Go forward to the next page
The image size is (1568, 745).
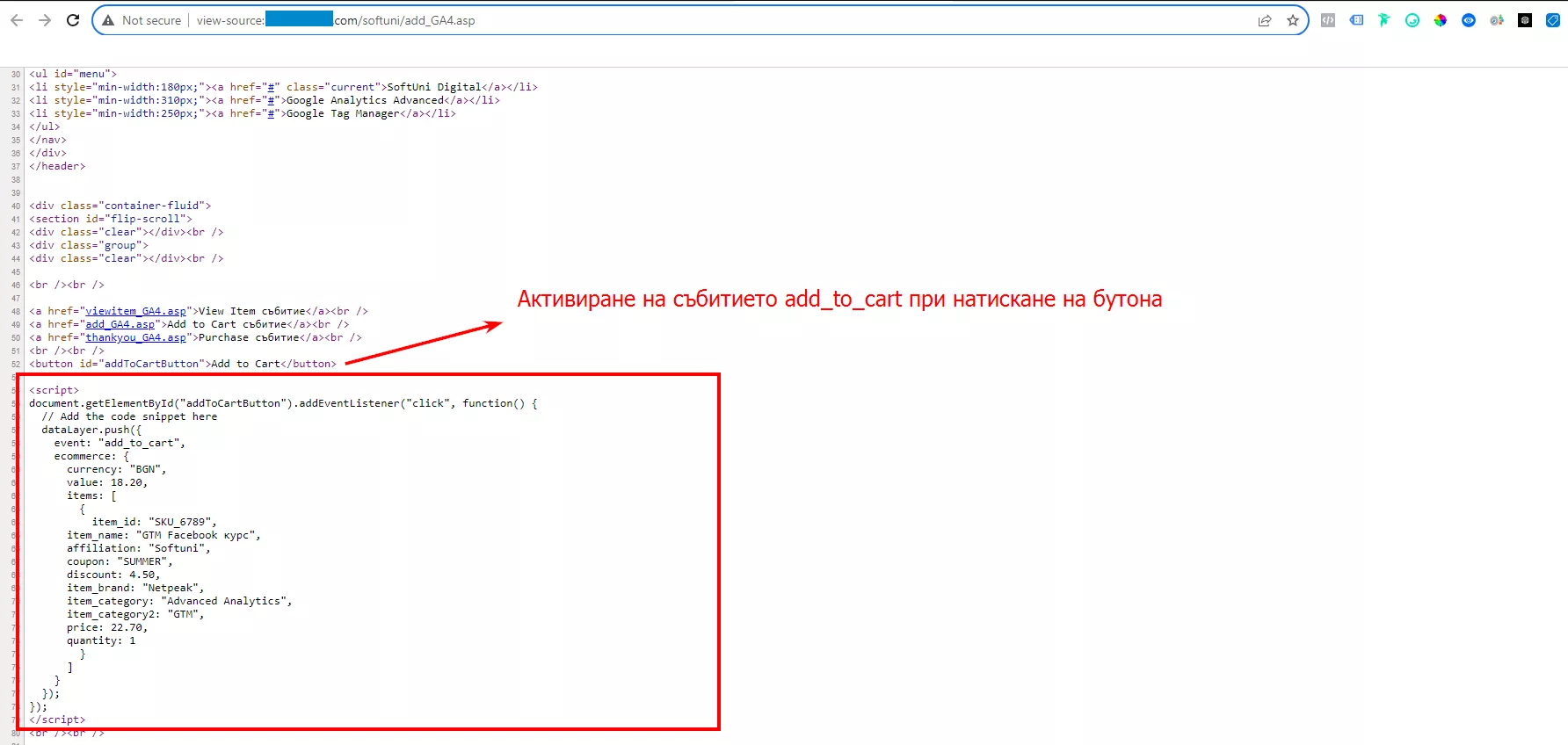click(x=45, y=20)
